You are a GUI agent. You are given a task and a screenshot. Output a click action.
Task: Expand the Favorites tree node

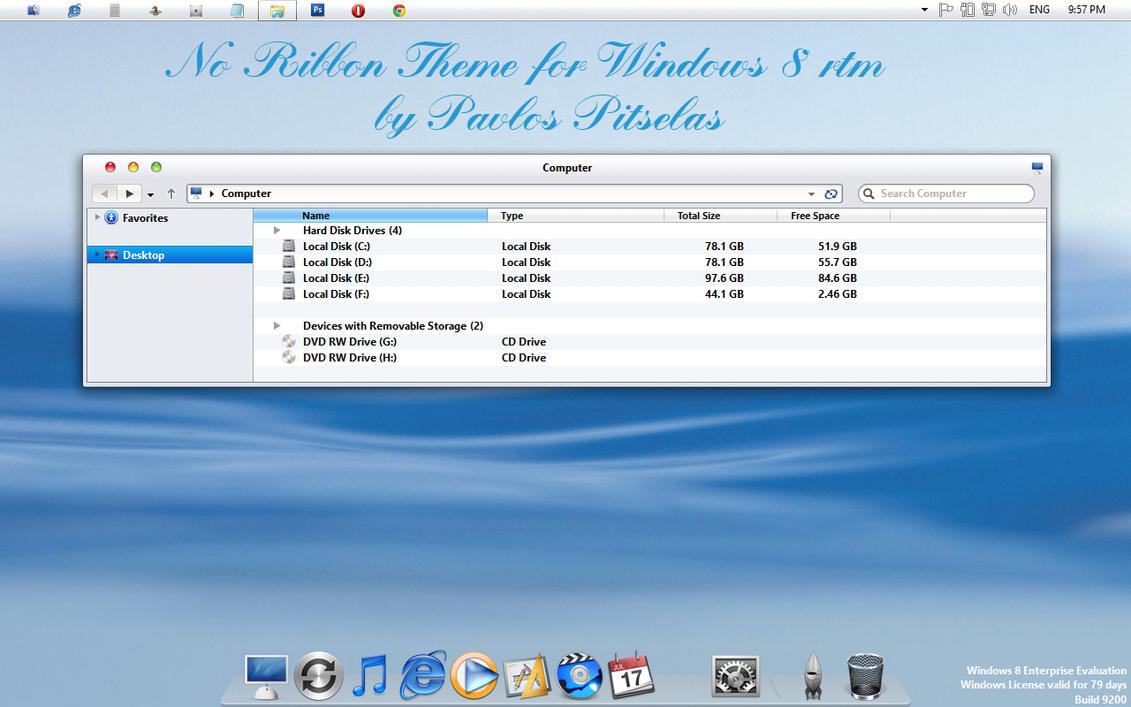[x=97, y=217]
